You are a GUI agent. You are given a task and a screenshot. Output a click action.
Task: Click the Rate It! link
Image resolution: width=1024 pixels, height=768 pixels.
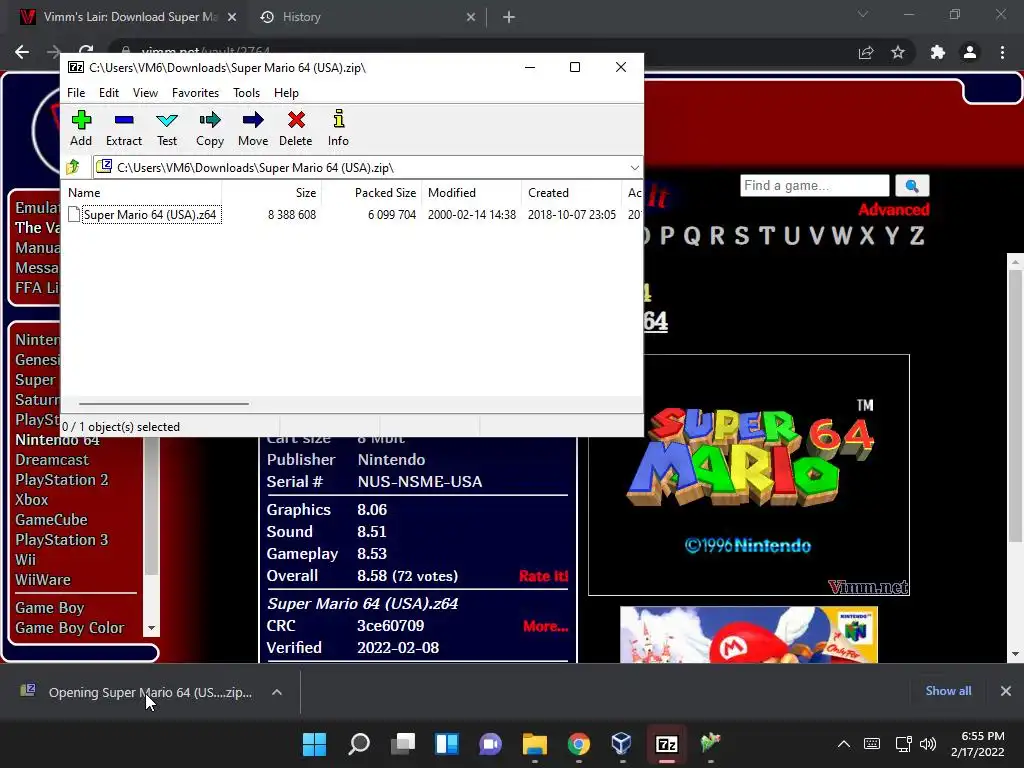click(x=543, y=576)
